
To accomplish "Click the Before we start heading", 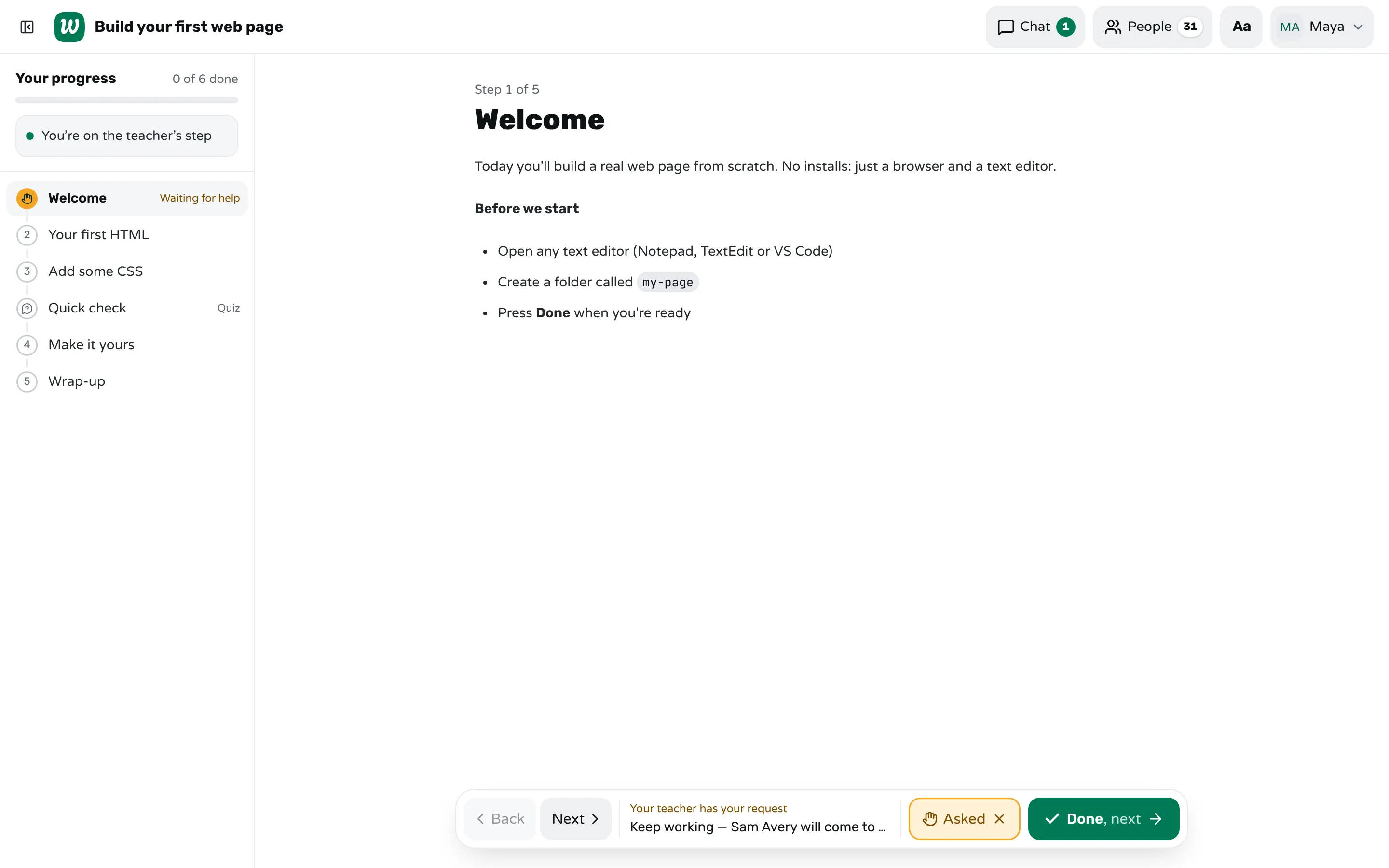I will (x=526, y=209).
